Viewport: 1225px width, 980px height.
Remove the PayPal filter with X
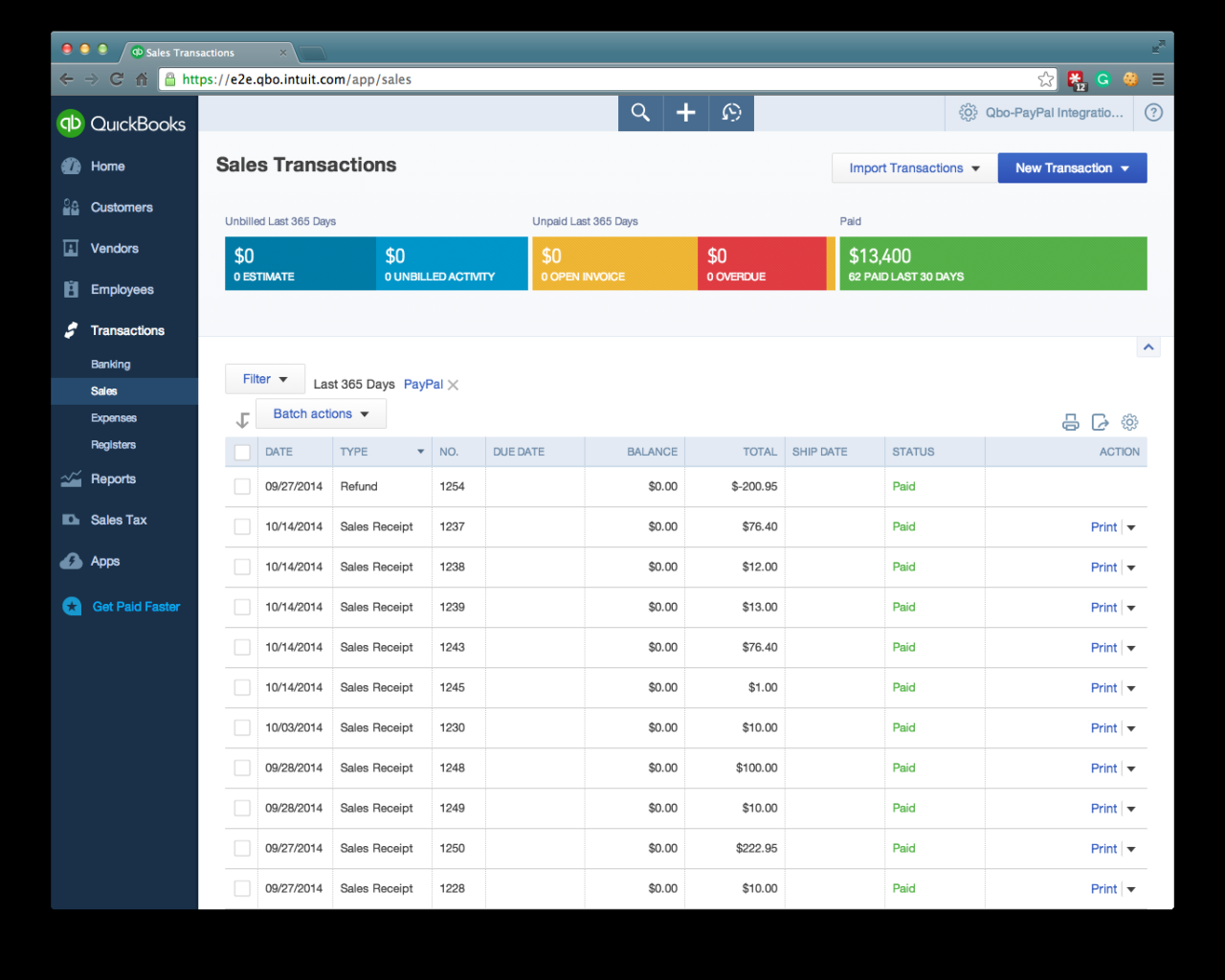(x=454, y=385)
